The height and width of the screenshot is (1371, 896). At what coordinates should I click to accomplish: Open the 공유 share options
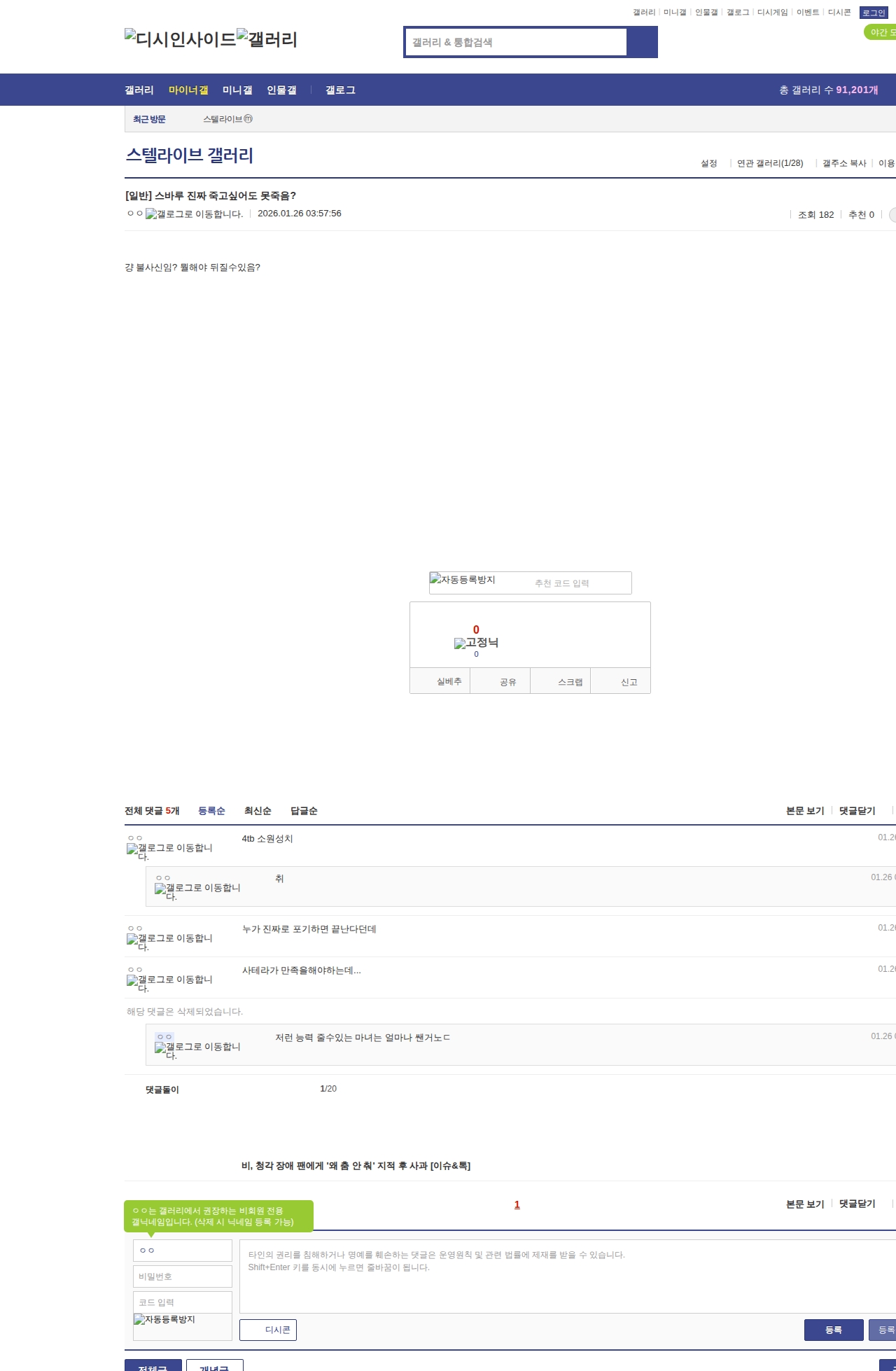(507, 682)
